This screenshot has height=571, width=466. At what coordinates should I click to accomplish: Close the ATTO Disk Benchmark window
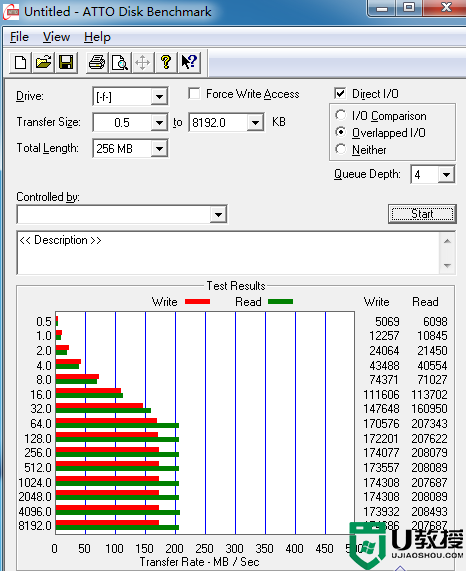446,8
